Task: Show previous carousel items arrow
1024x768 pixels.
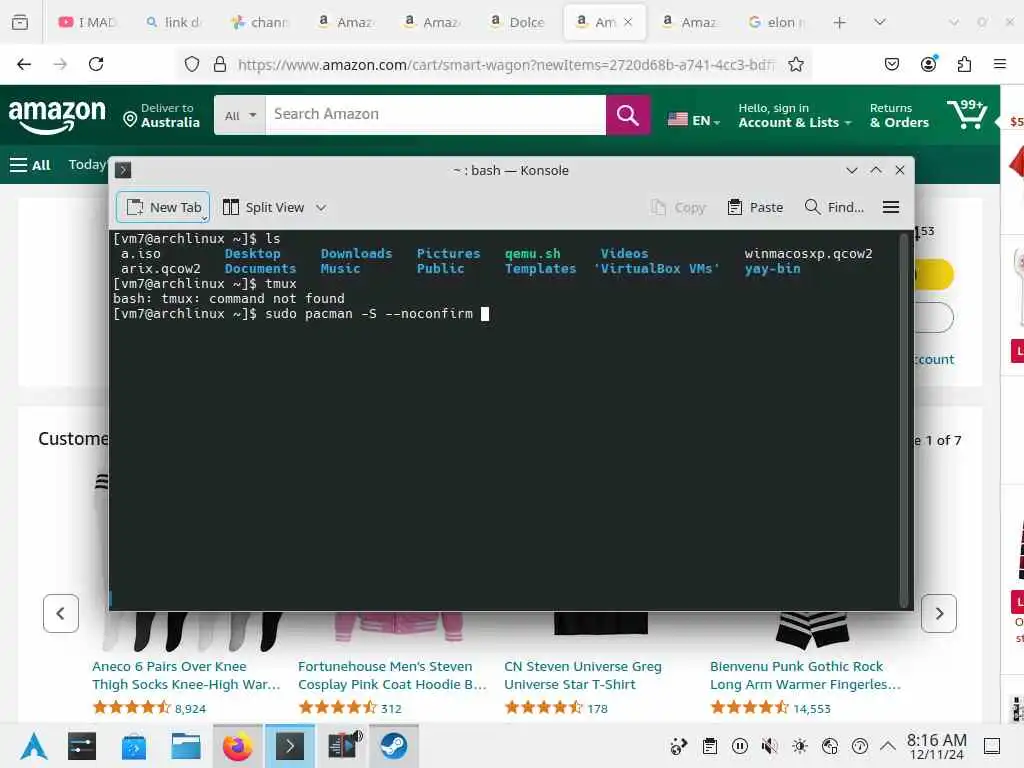Action: (x=61, y=613)
